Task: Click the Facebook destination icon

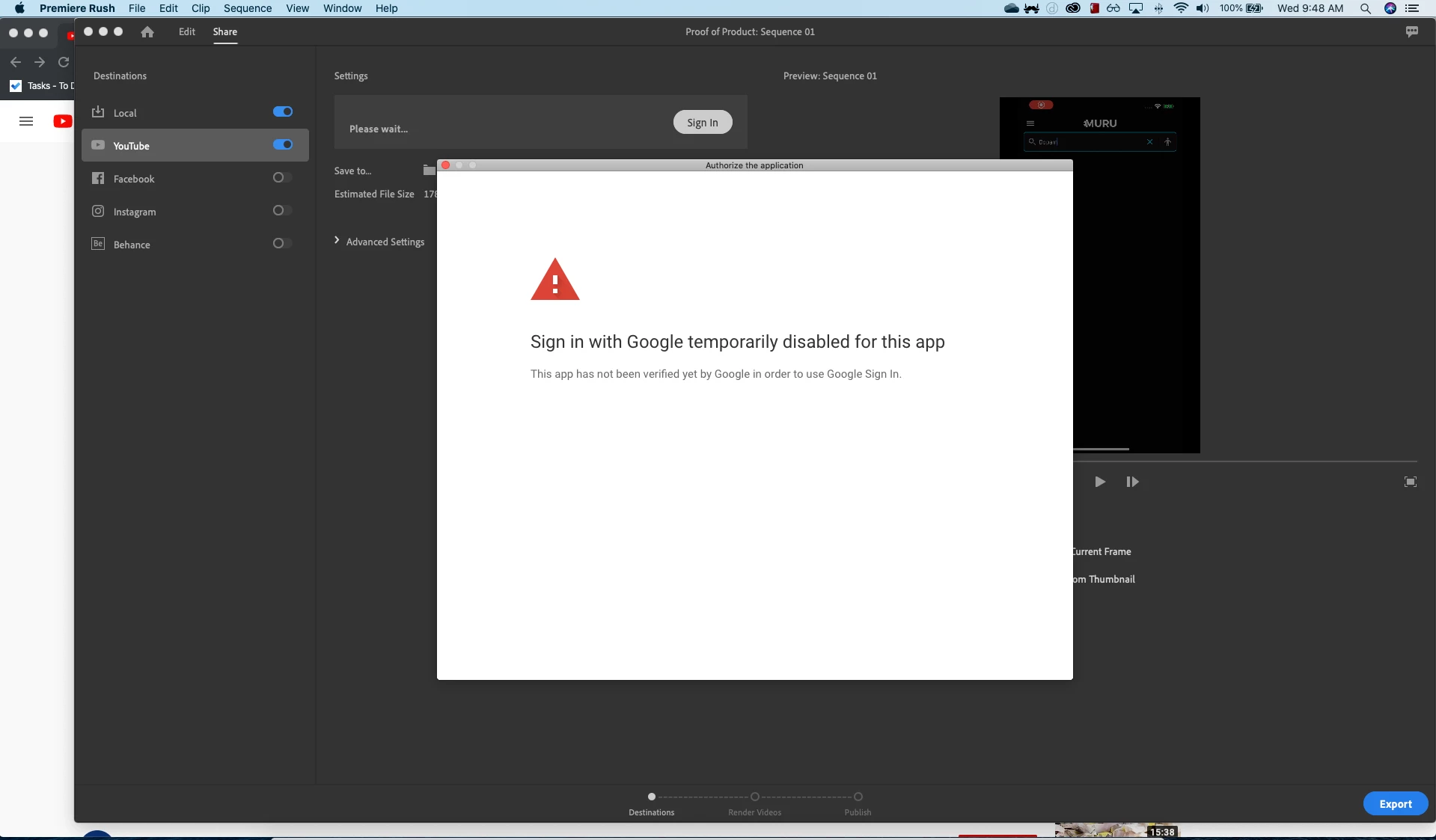Action: (x=98, y=178)
